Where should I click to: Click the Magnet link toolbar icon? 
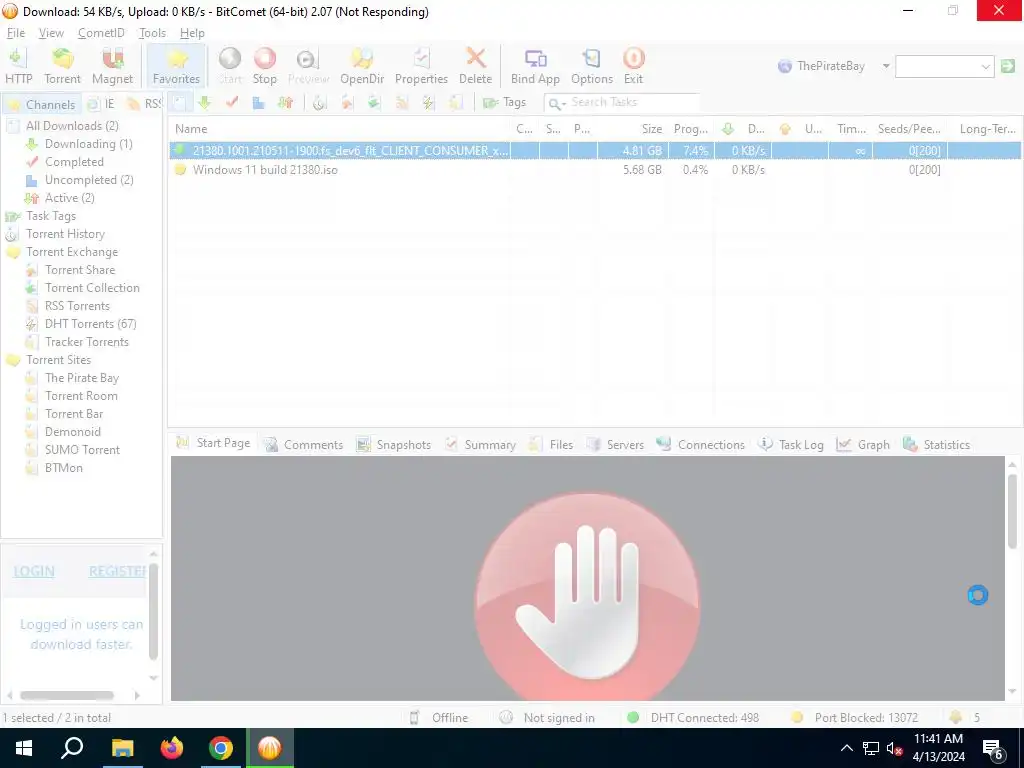click(x=112, y=66)
